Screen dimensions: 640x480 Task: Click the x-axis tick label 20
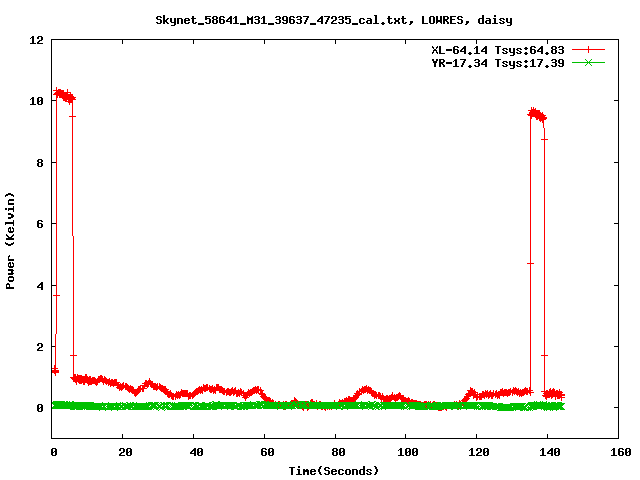coord(125,452)
